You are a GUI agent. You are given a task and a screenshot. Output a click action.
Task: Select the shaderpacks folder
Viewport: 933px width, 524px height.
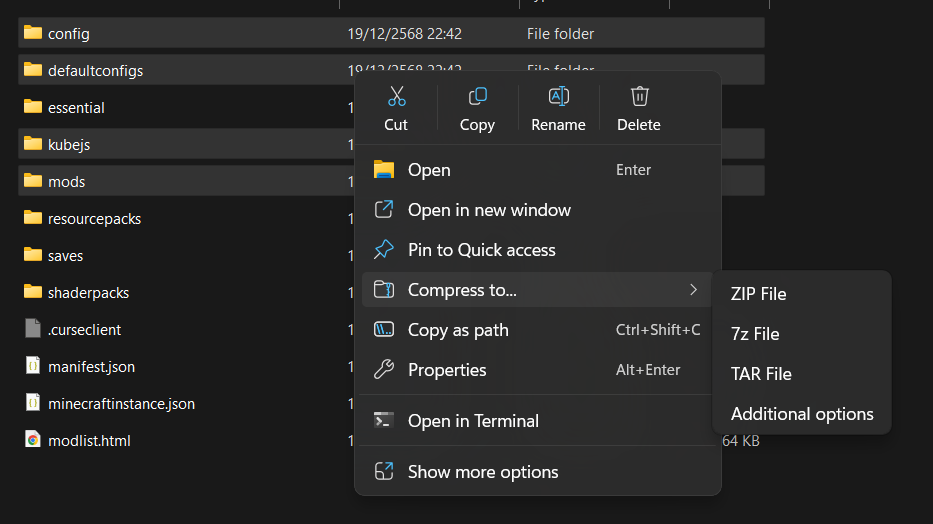pos(88,293)
